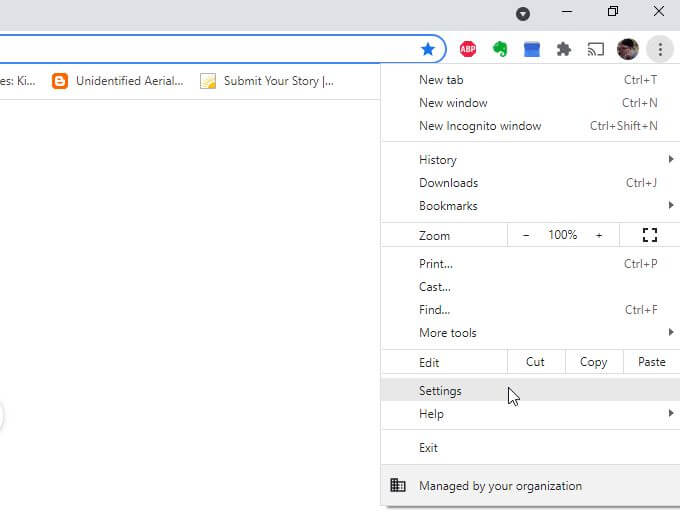
Task: Increase zoom with the plus button
Action: (599, 235)
